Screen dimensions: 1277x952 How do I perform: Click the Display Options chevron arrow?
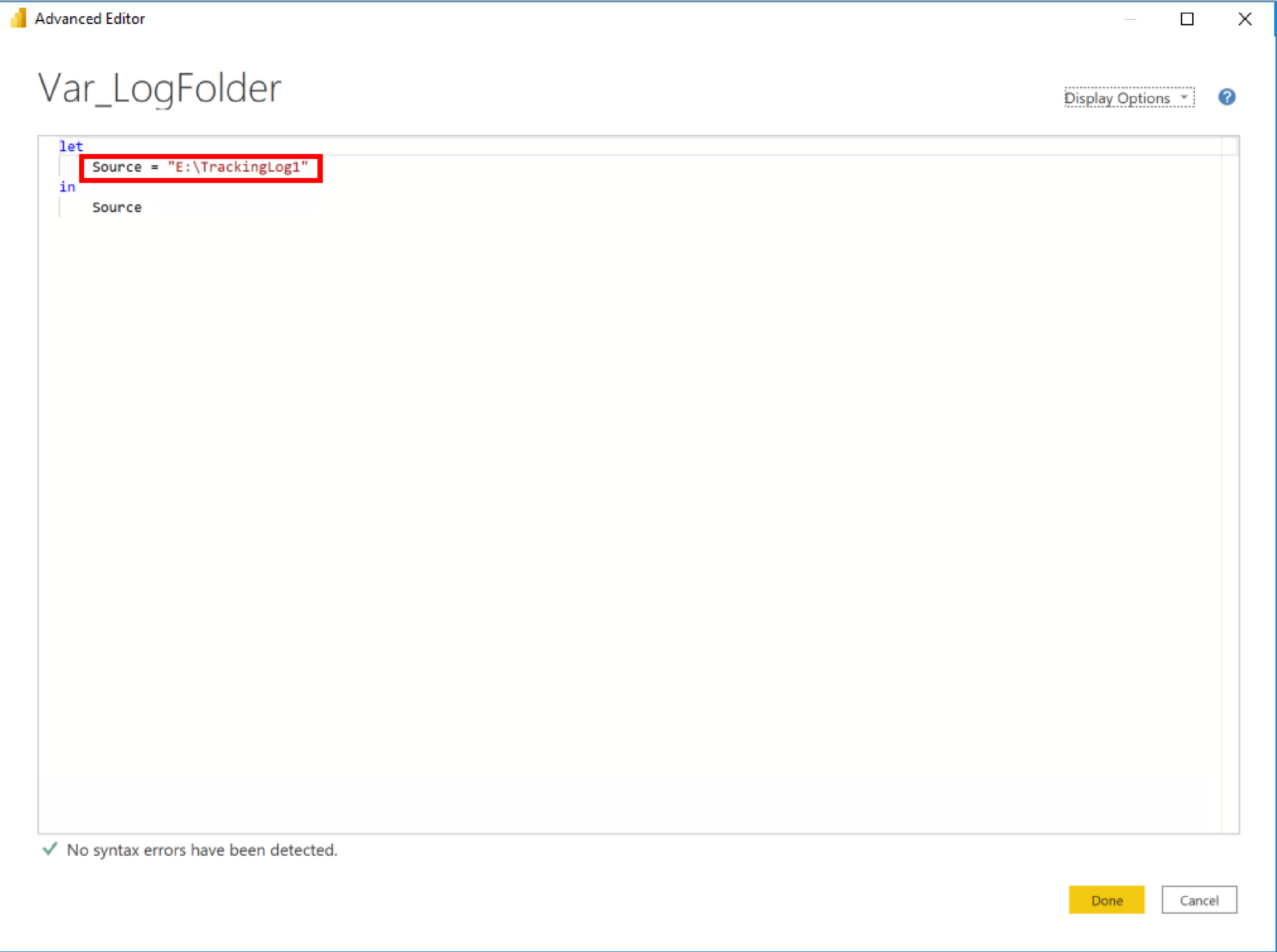tap(1184, 98)
